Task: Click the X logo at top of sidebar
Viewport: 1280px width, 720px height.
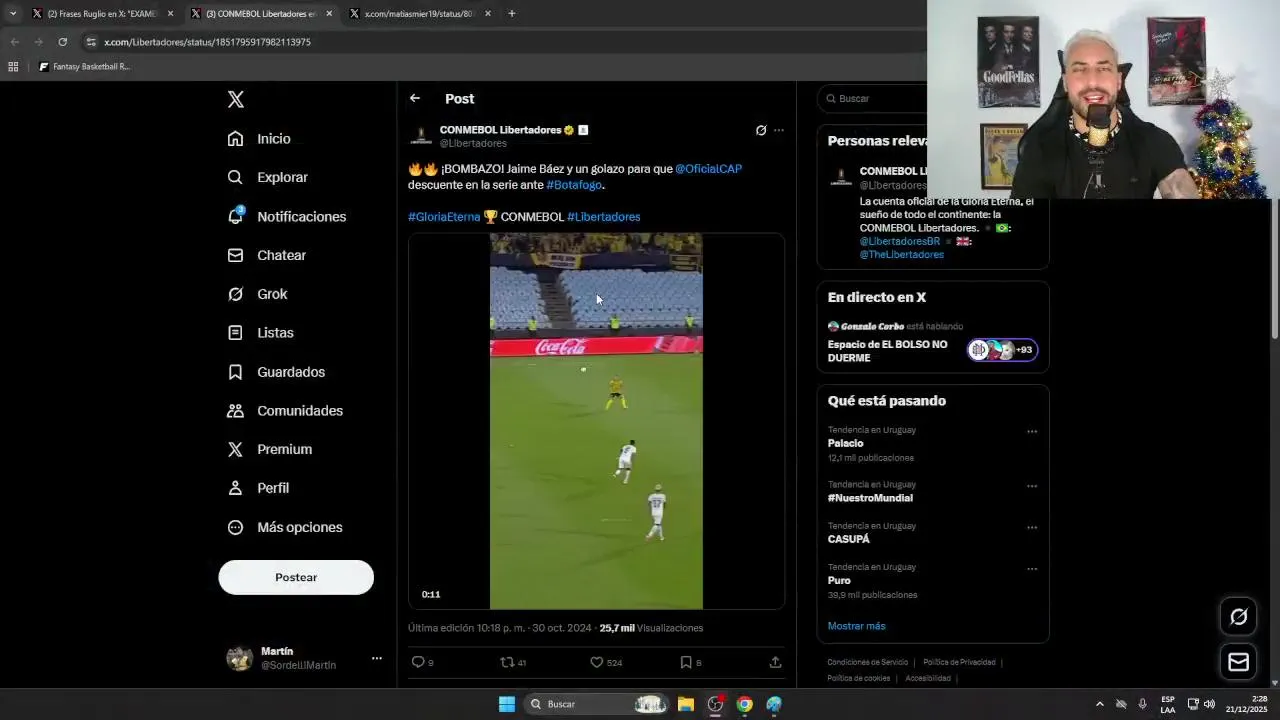Action: (235, 99)
